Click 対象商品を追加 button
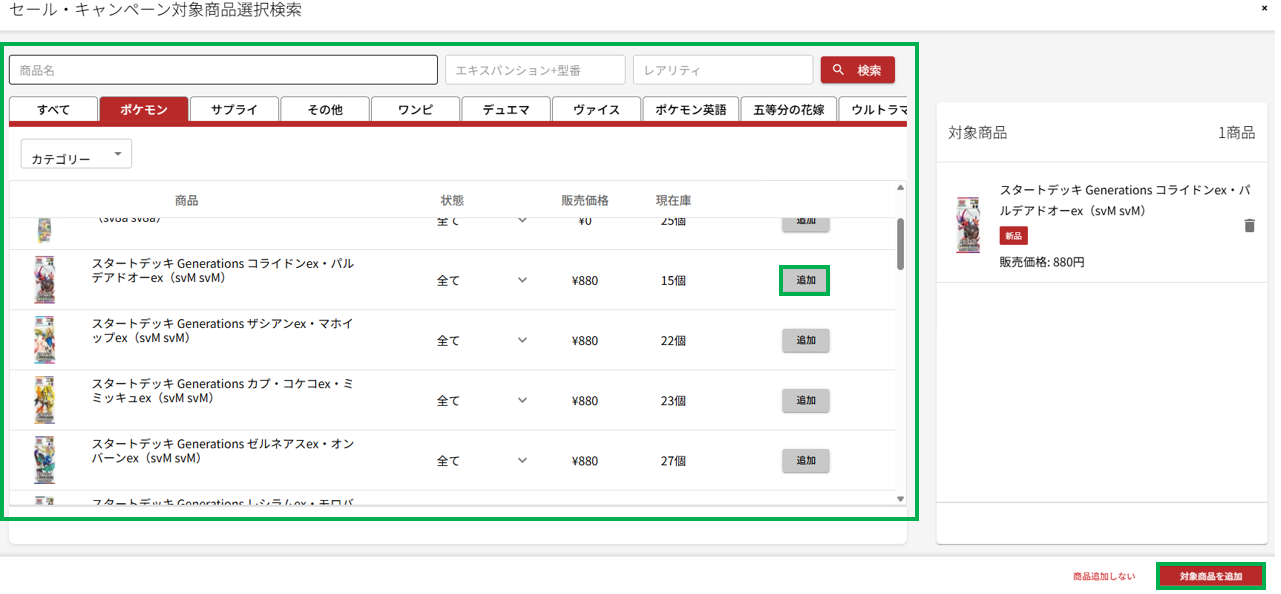Image resolution: width=1281 pixels, height=594 pixels. click(1210, 576)
